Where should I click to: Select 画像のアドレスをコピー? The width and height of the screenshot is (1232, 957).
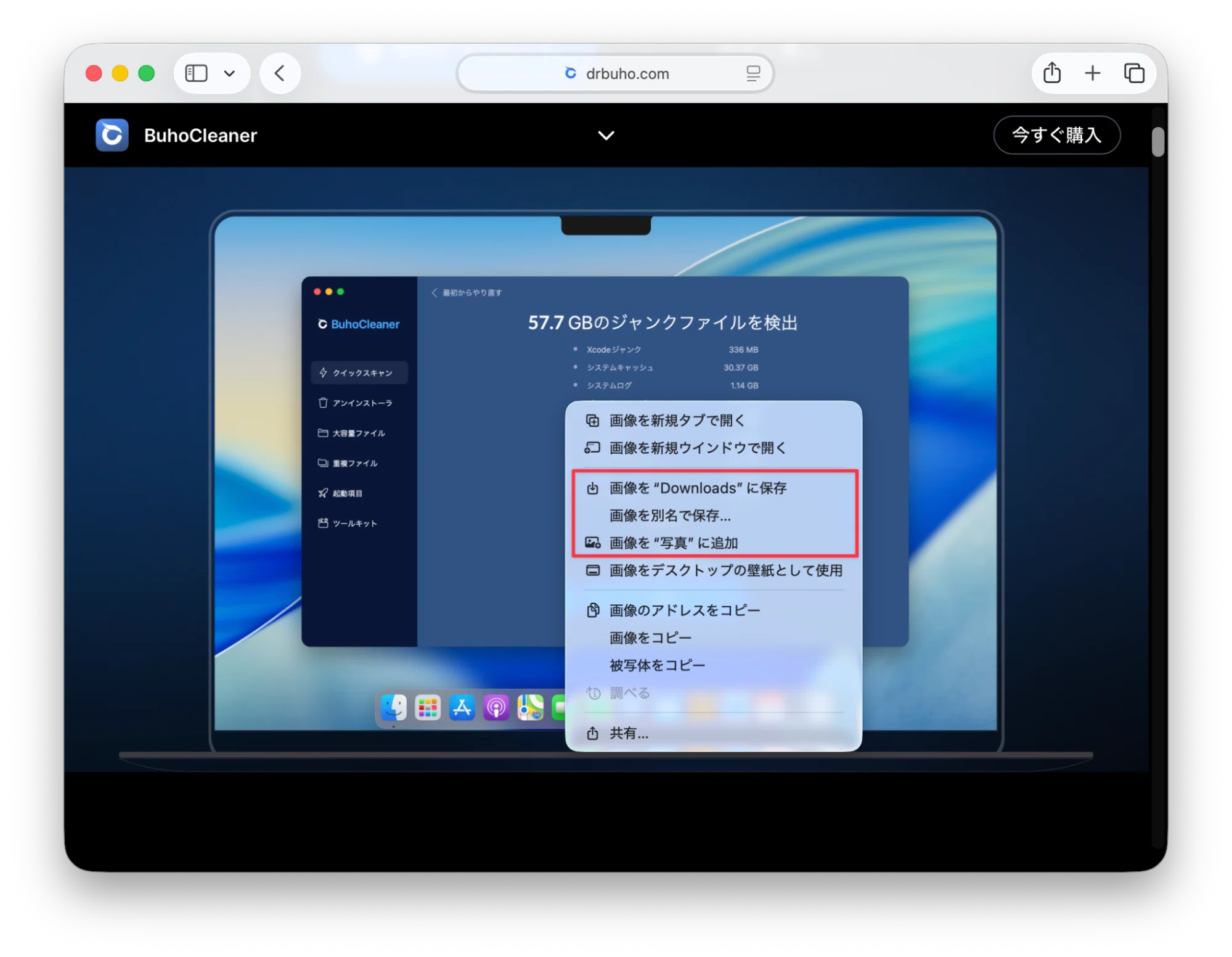[713, 610]
